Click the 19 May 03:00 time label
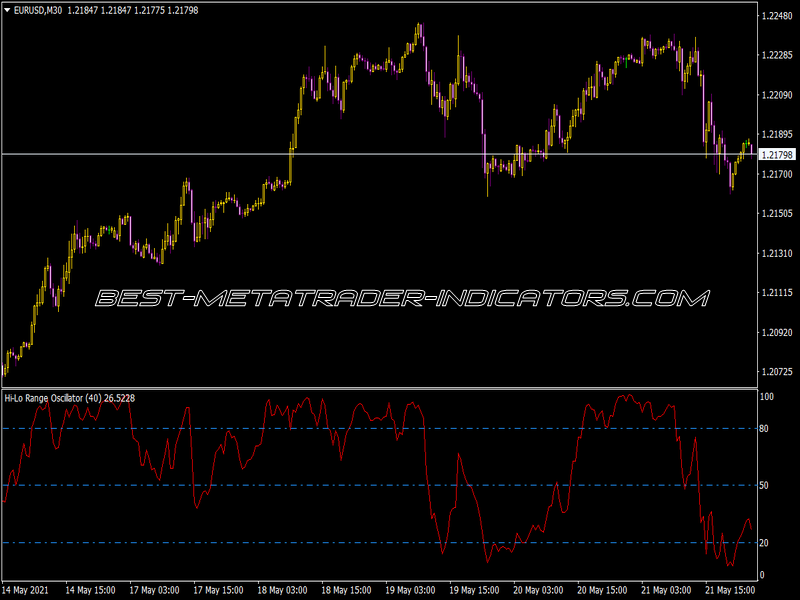Screen dimensions: 800x600 (x=410, y=590)
